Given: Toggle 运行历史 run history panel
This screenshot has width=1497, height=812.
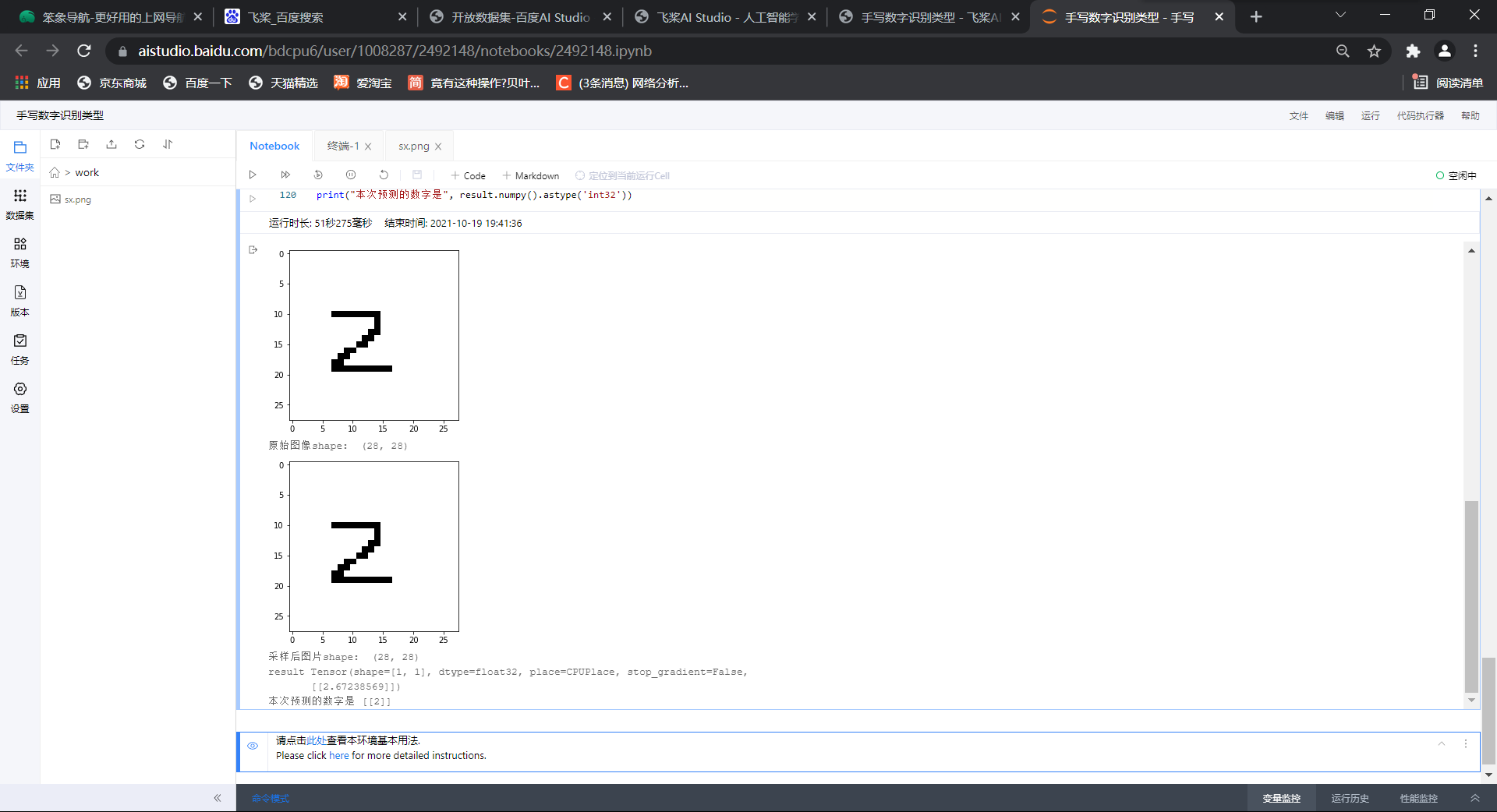Looking at the screenshot, I should coord(1350,798).
